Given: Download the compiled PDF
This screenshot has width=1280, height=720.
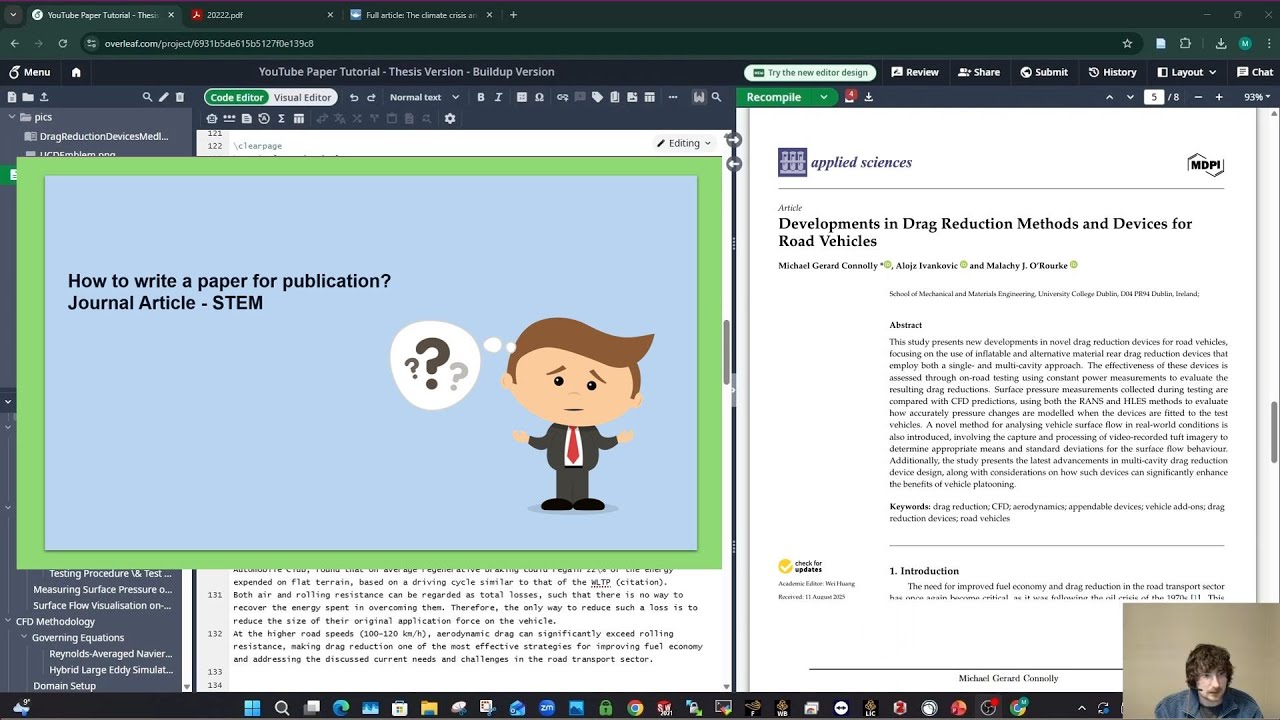Looking at the screenshot, I should [868, 97].
